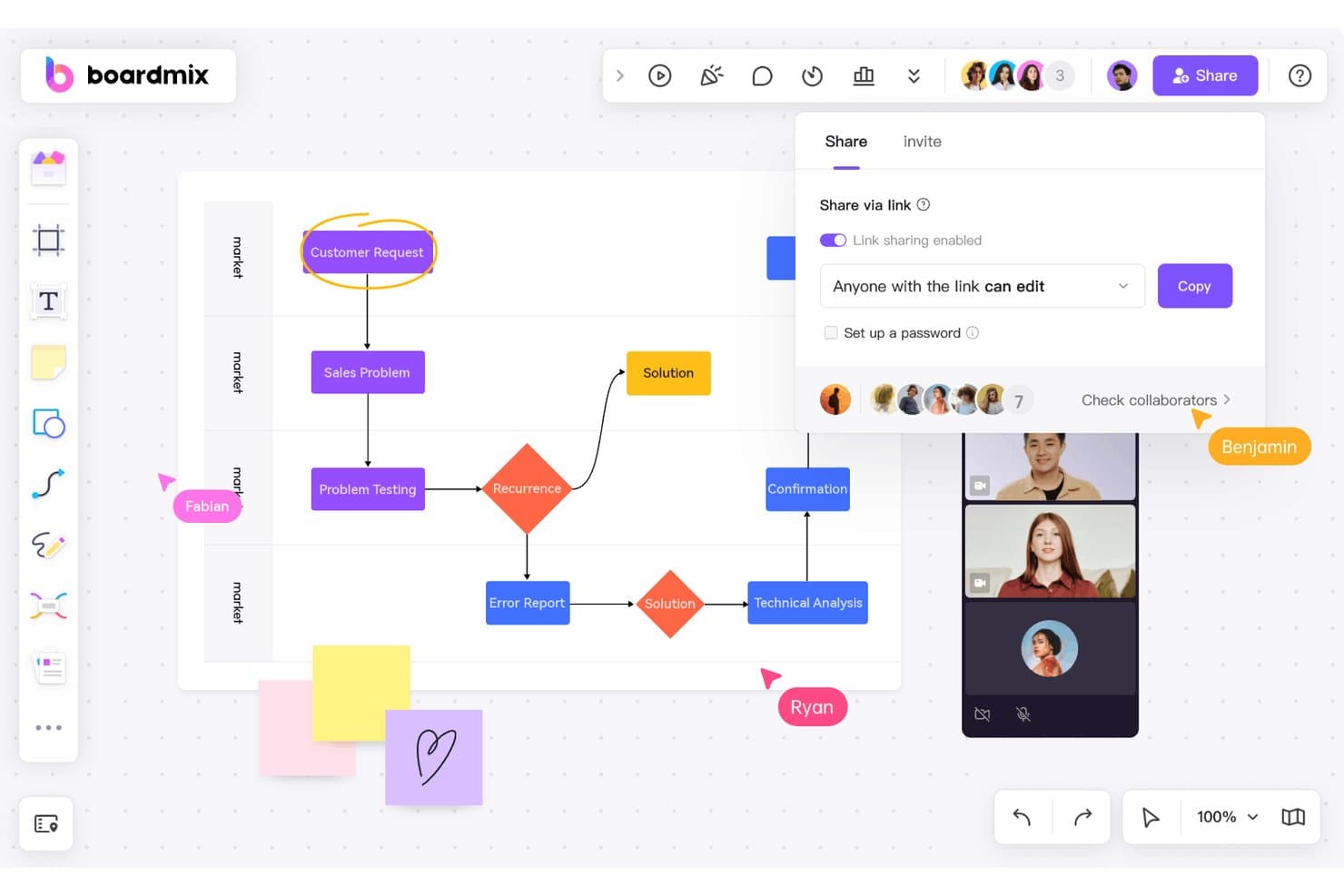The height and width of the screenshot is (896, 1344).
Task: Open help via question mark icon
Action: (1300, 75)
